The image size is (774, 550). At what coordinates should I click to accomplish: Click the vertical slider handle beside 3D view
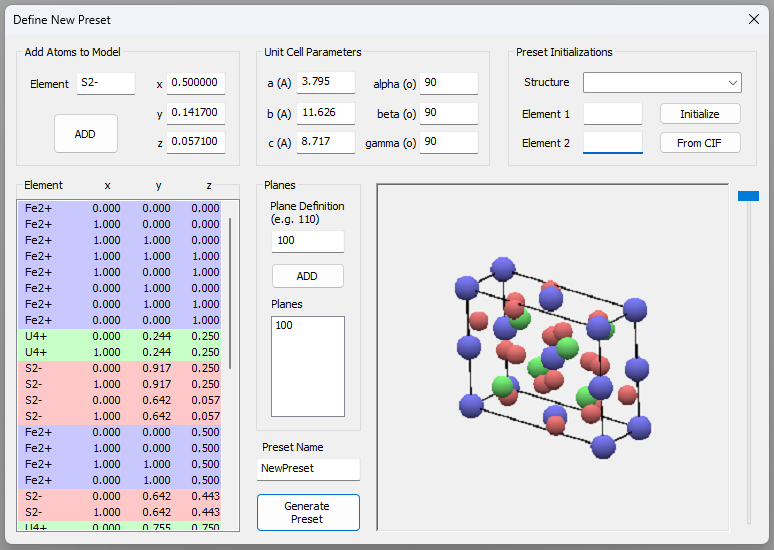748,196
